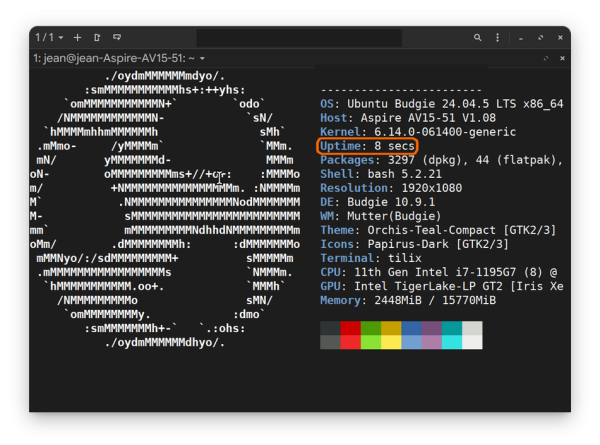Click the 'DE: Budgie 10.9.1' line
Image resolution: width=600 pixels, height=445 pixels.
click(x=377, y=202)
